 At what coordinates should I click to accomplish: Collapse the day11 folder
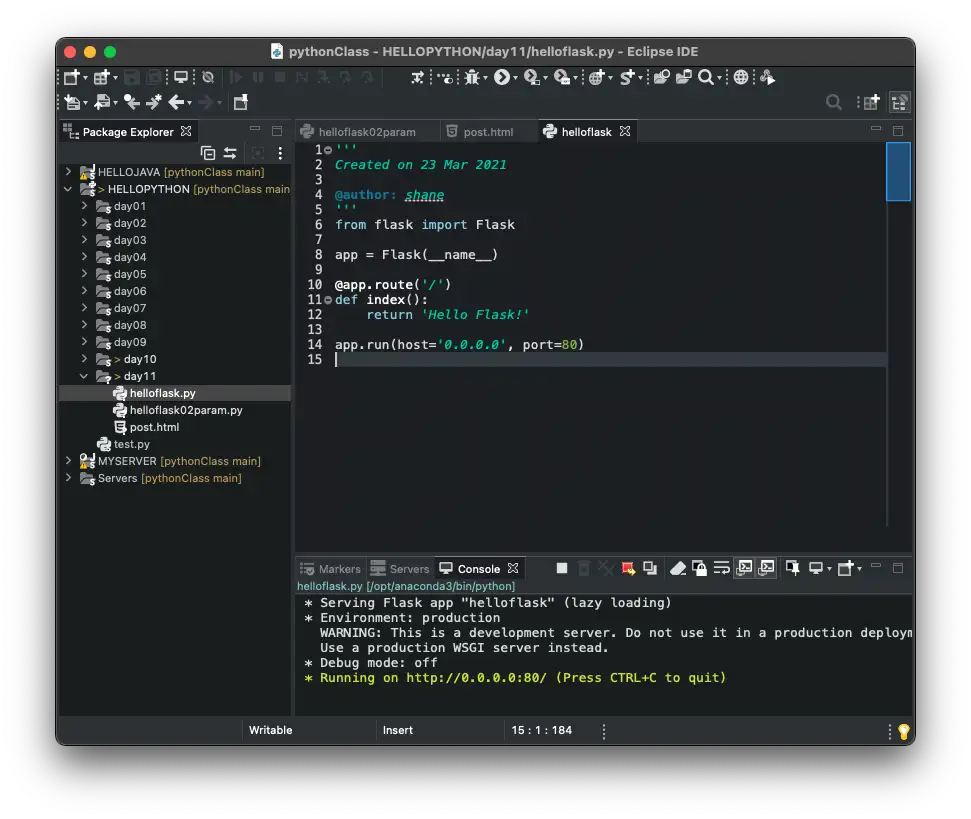[x=84, y=376]
